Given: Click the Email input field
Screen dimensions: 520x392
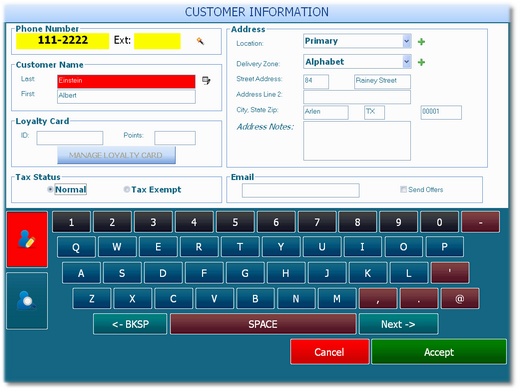Looking at the screenshot, I should pos(301,190).
